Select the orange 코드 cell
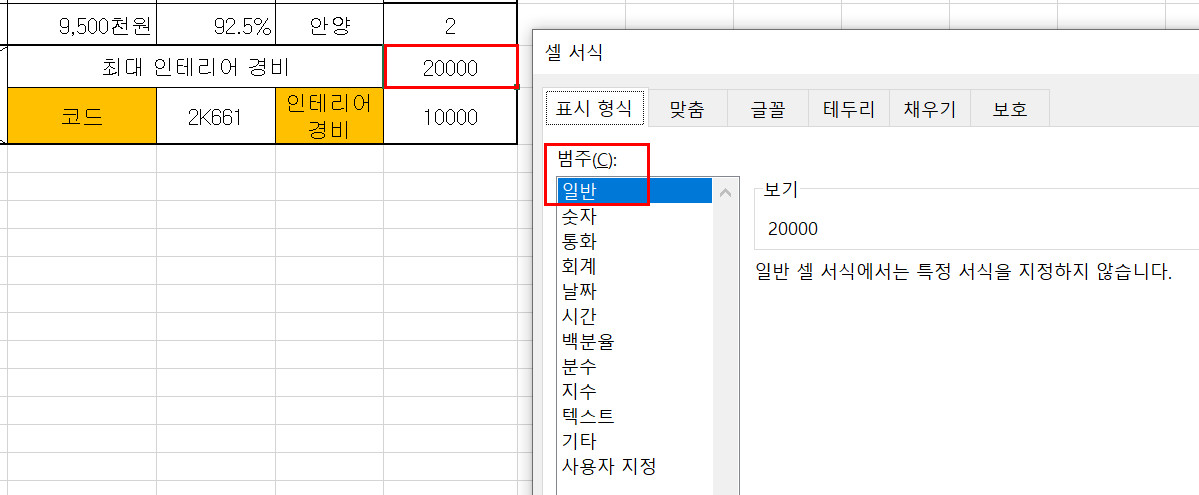The height and width of the screenshot is (495, 1199). (x=82, y=116)
